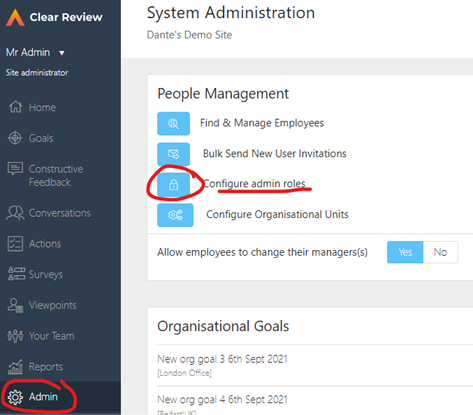This screenshot has height=415, width=473.
Task: Expand the Mr Admin user dropdown arrow
Action: [62, 53]
